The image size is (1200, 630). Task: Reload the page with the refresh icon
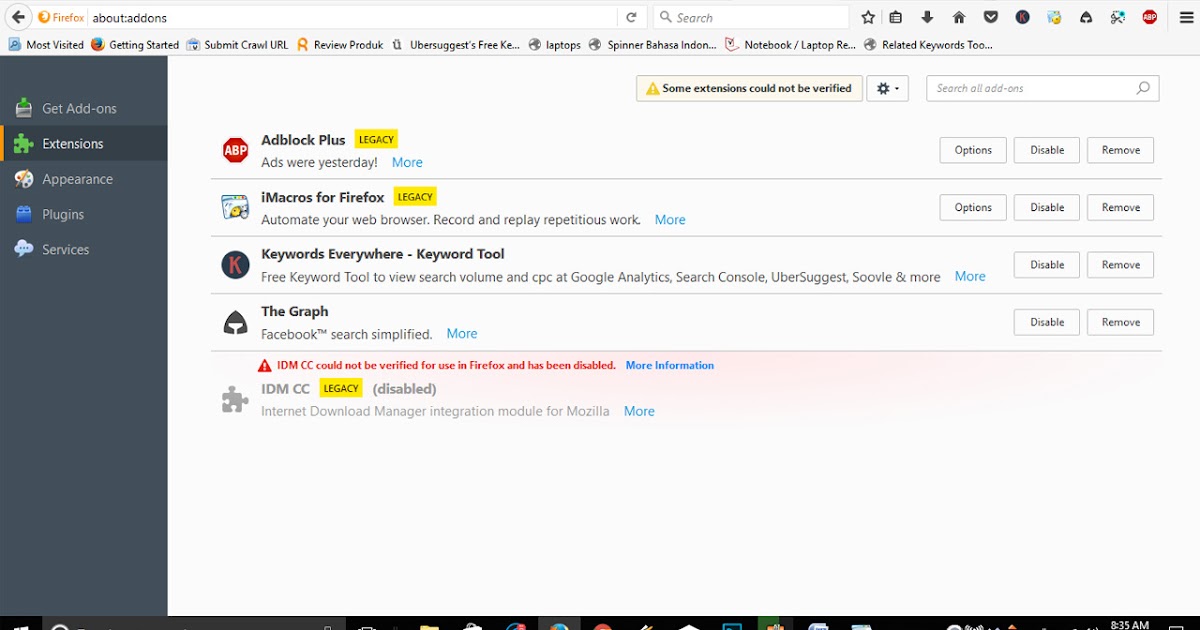pyautogui.click(x=631, y=17)
